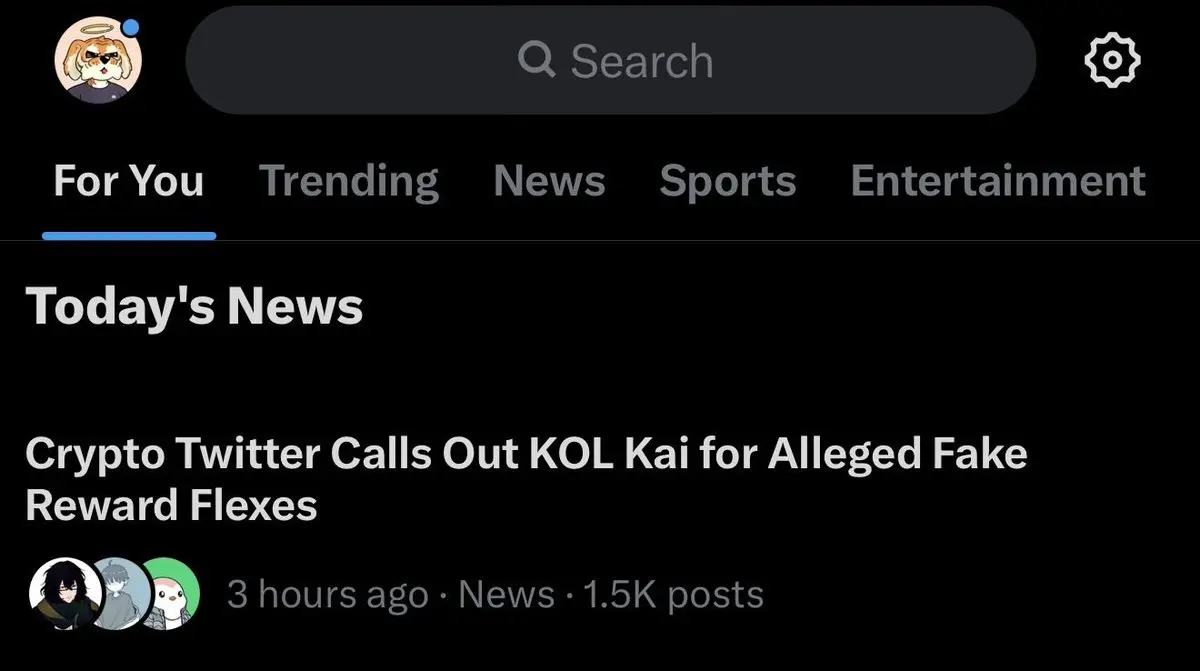The width and height of the screenshot is (1200, 671).
Task: Click the magnifying glass search icon
Action: 537,61
